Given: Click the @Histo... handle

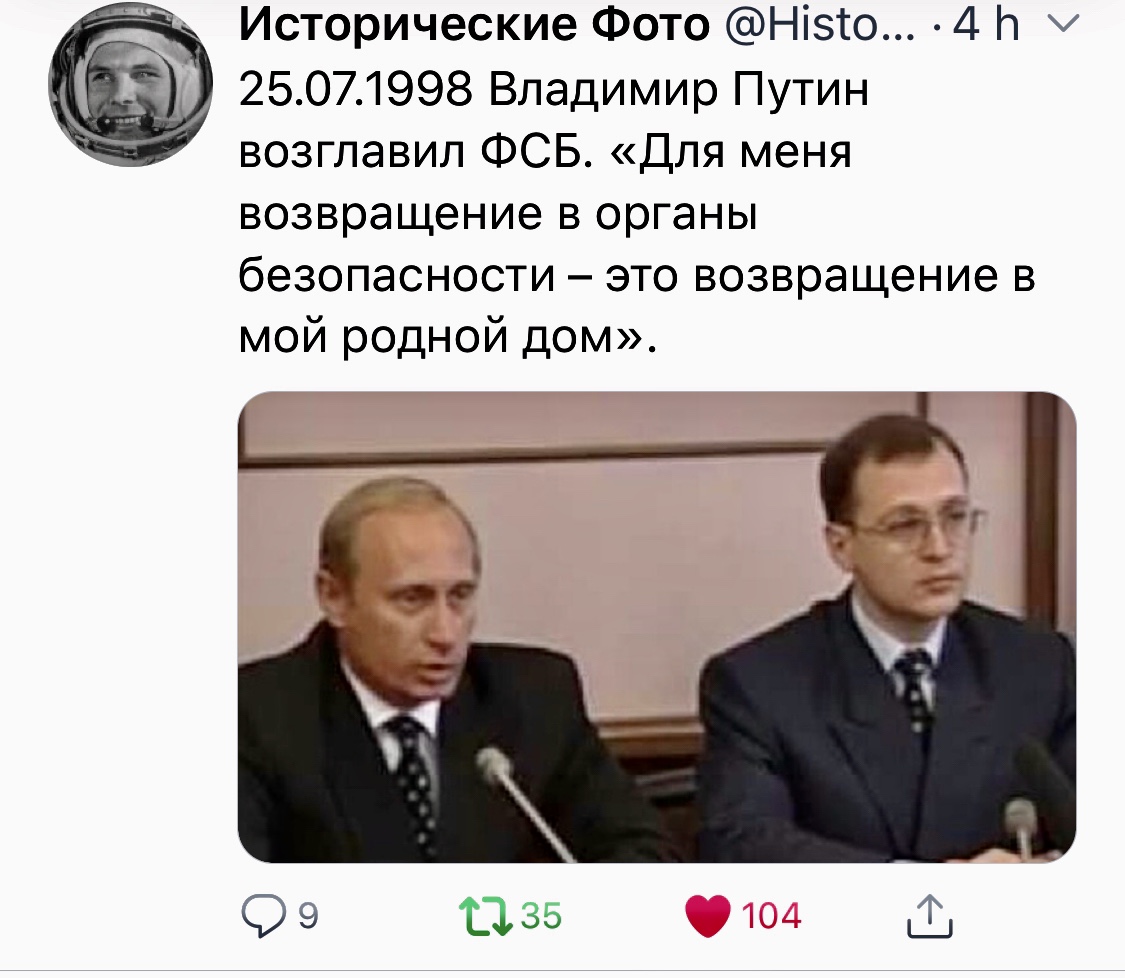Looking at the screenshot, I should click(x=820, y=24).
